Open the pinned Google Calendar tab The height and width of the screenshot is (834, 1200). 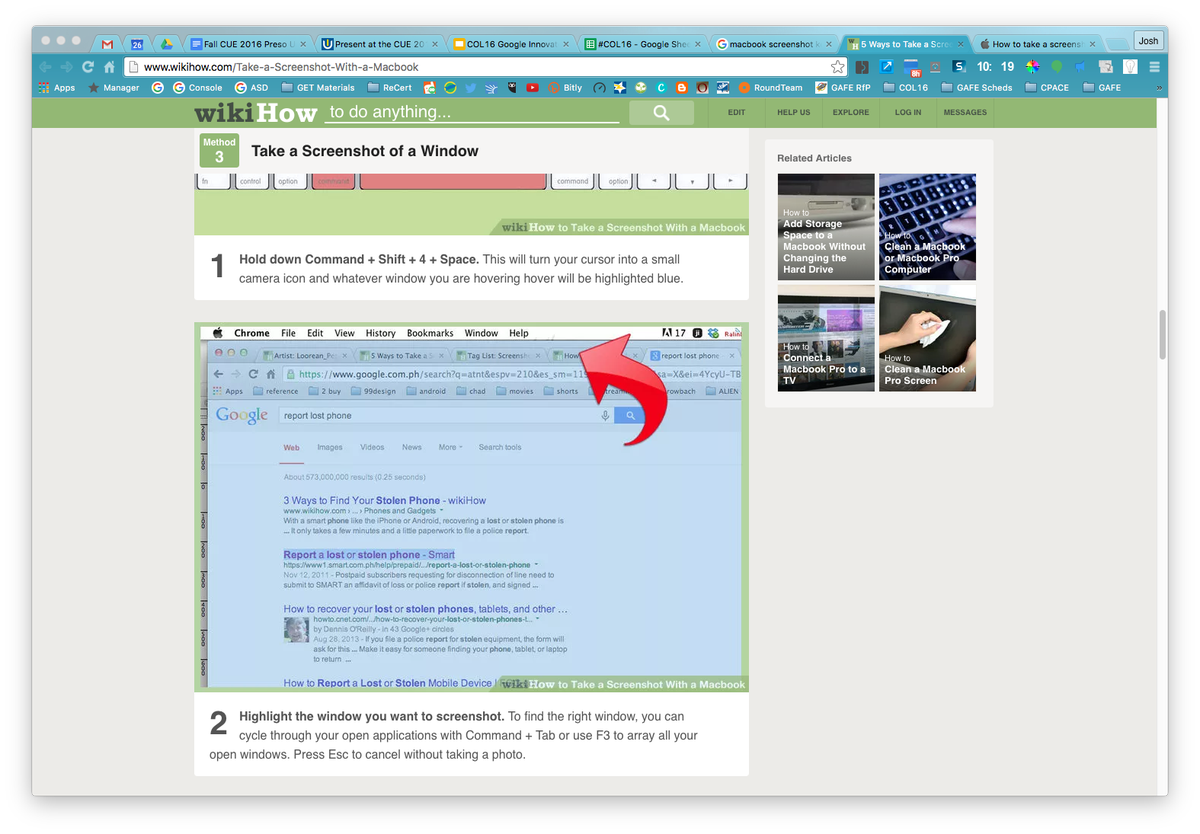(x=137, y=44)
